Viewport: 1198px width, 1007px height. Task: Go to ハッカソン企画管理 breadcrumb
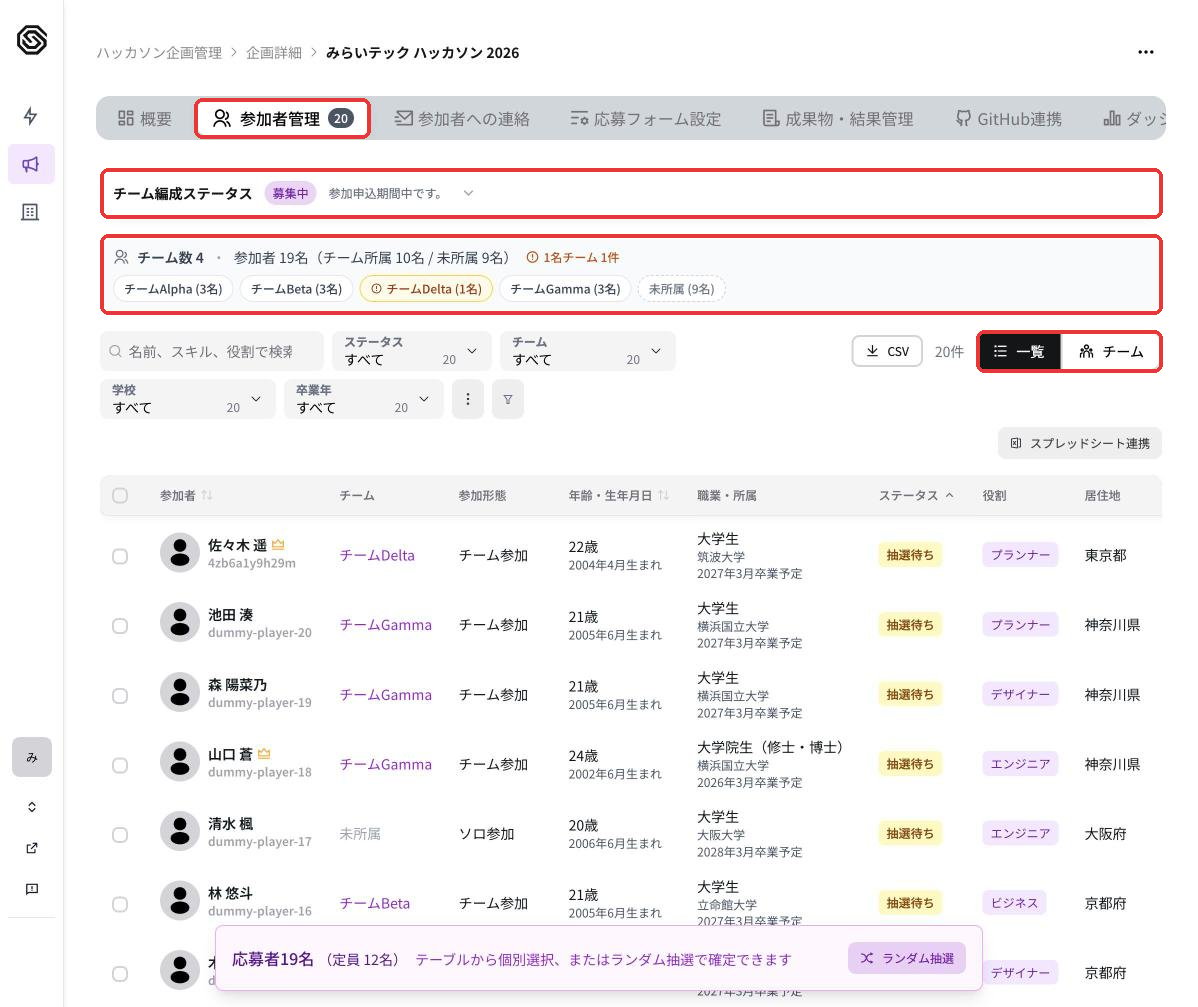pyautogui.click(x=159, y=53)
